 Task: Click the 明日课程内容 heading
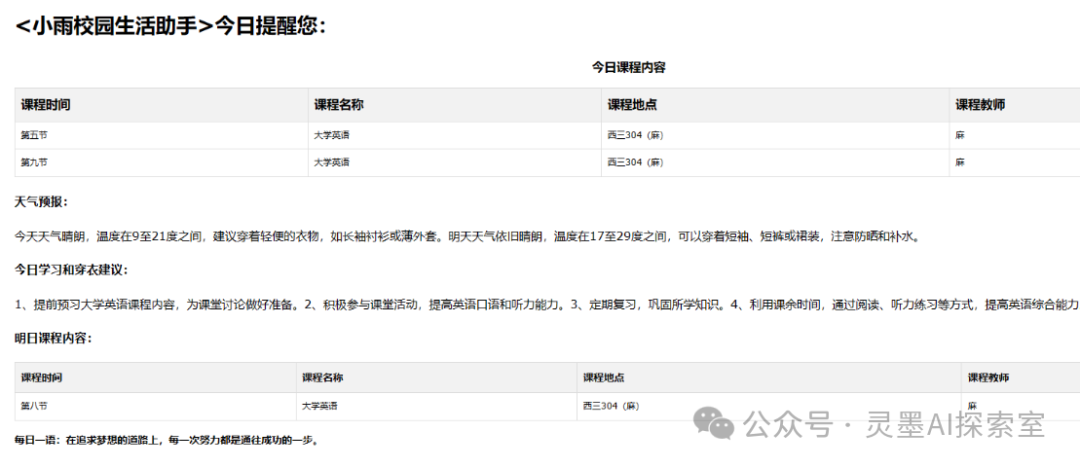pyautogui.click(x=53, y=338)
